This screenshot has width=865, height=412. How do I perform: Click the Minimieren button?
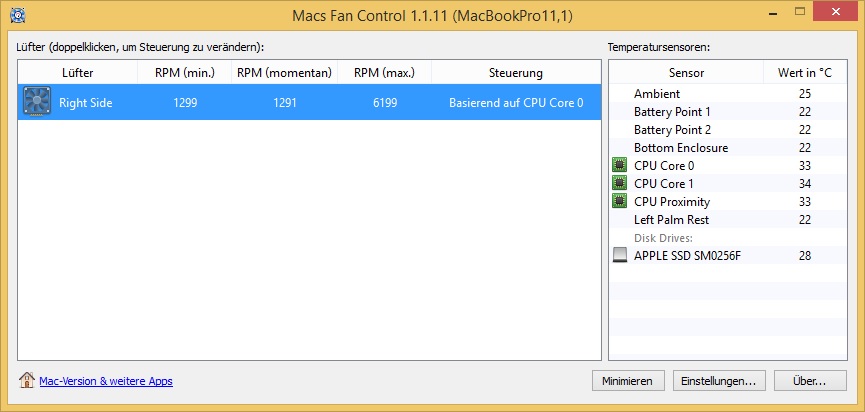(x=627, y=381)
